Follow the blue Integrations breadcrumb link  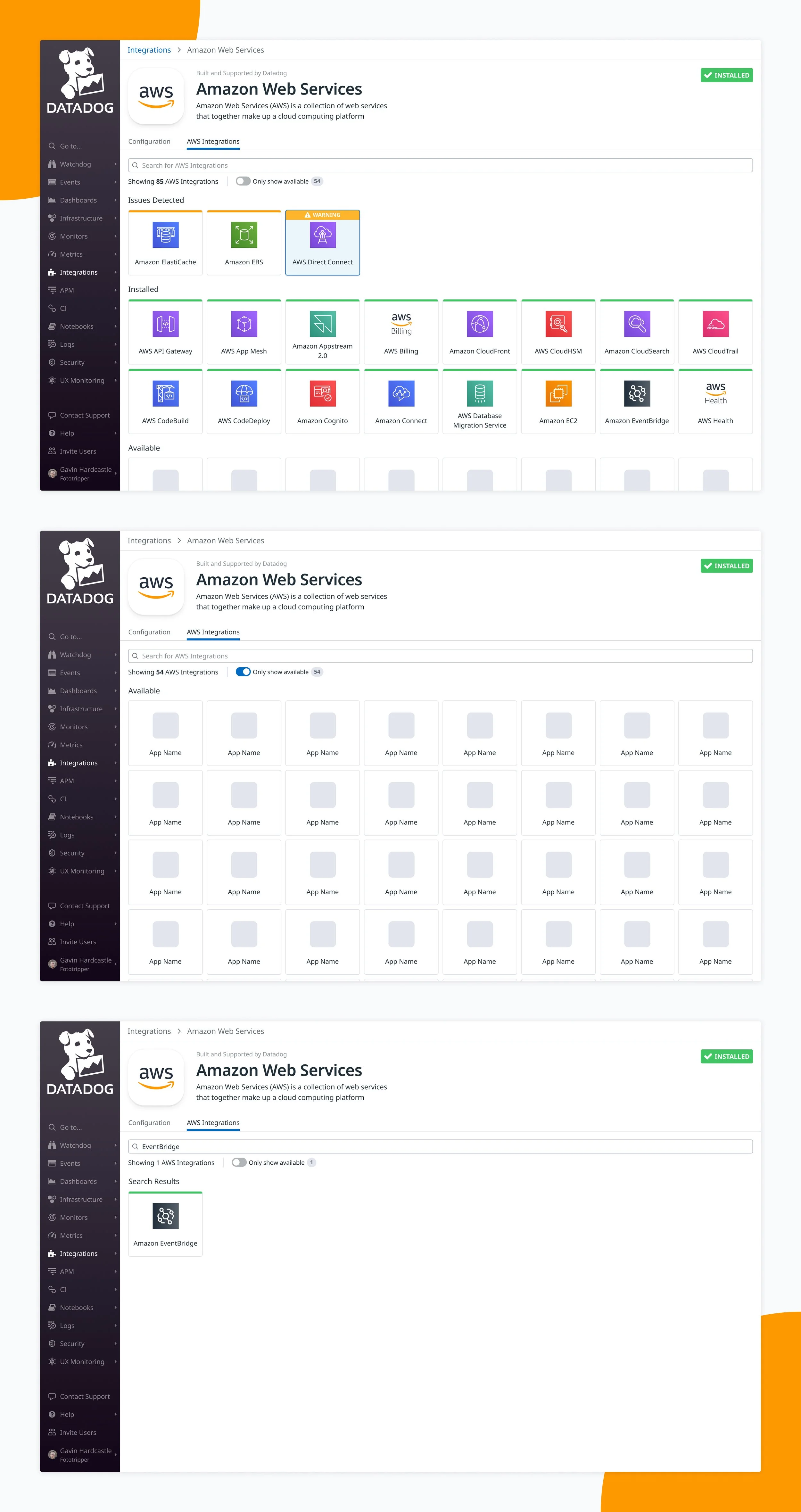point(149,50)
